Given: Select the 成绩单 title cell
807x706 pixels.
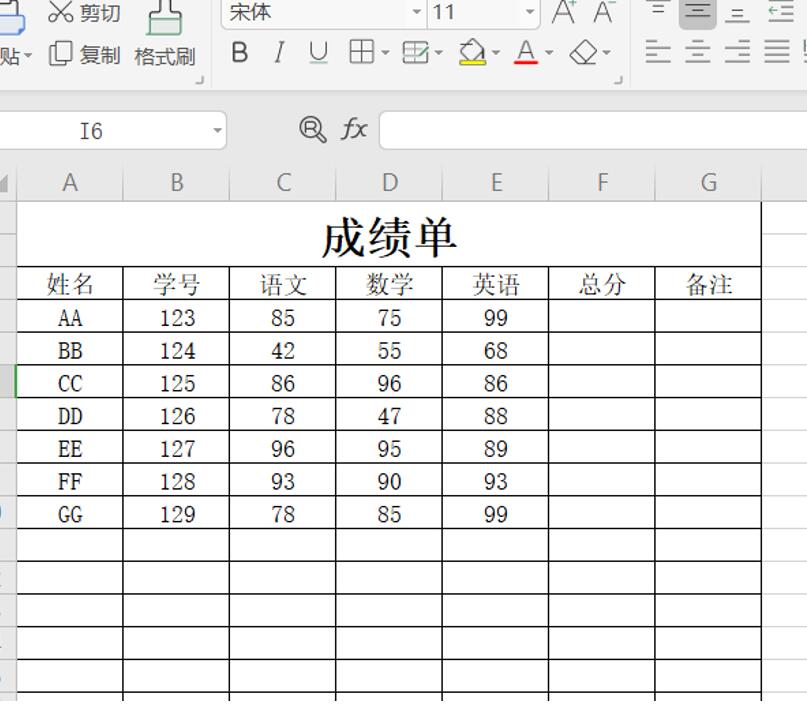Looking at the screenshot, I should [x=389, y=237].
